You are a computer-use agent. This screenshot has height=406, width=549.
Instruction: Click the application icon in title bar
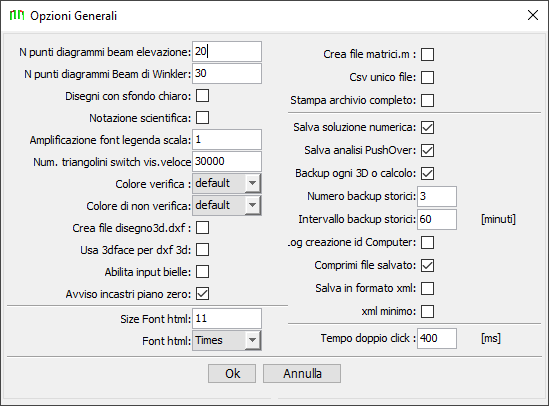coord(17,15)
